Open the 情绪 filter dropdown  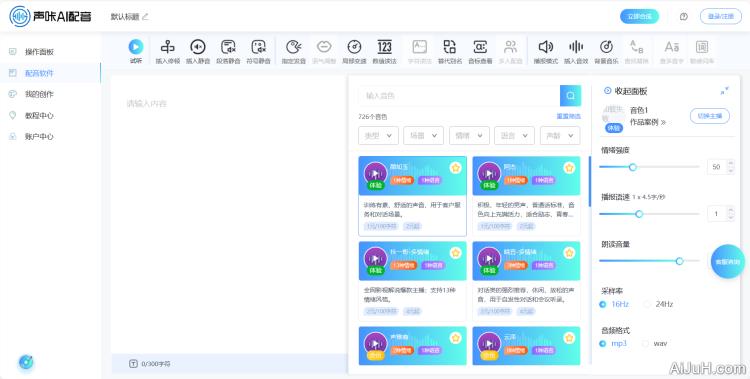469,135
